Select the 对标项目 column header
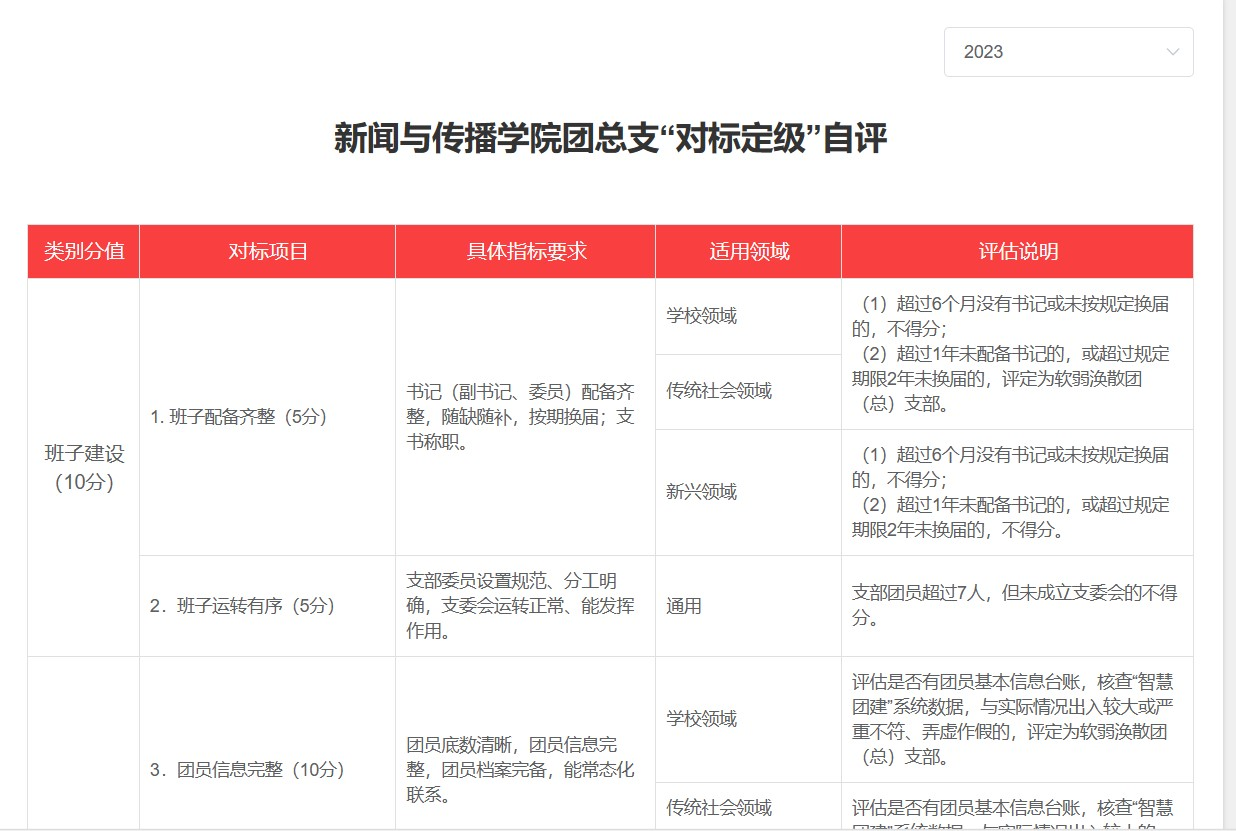The image size is (1236, 831). click(x=267, y=251)
